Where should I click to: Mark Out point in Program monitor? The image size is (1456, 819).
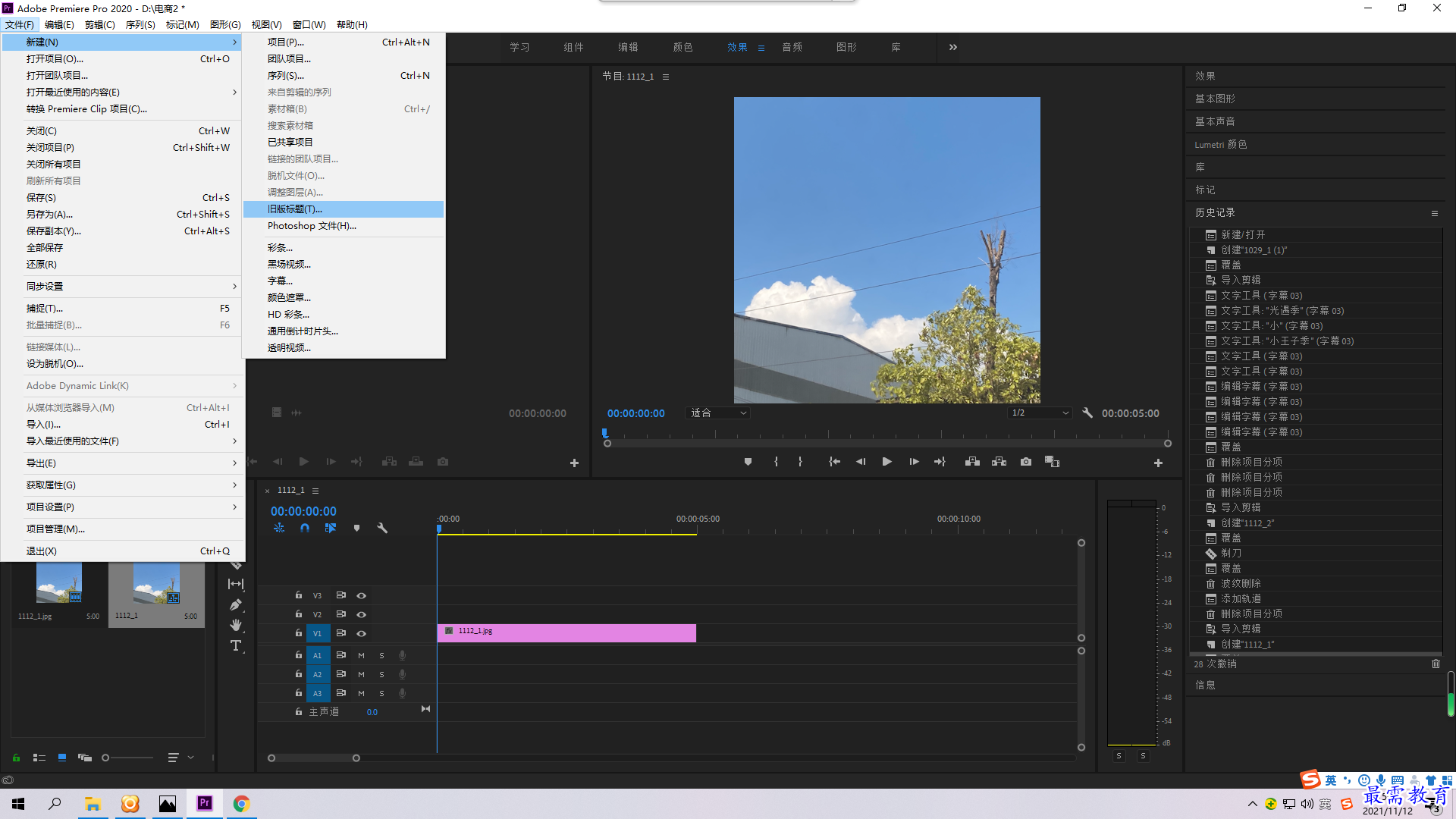coord(800,462)
